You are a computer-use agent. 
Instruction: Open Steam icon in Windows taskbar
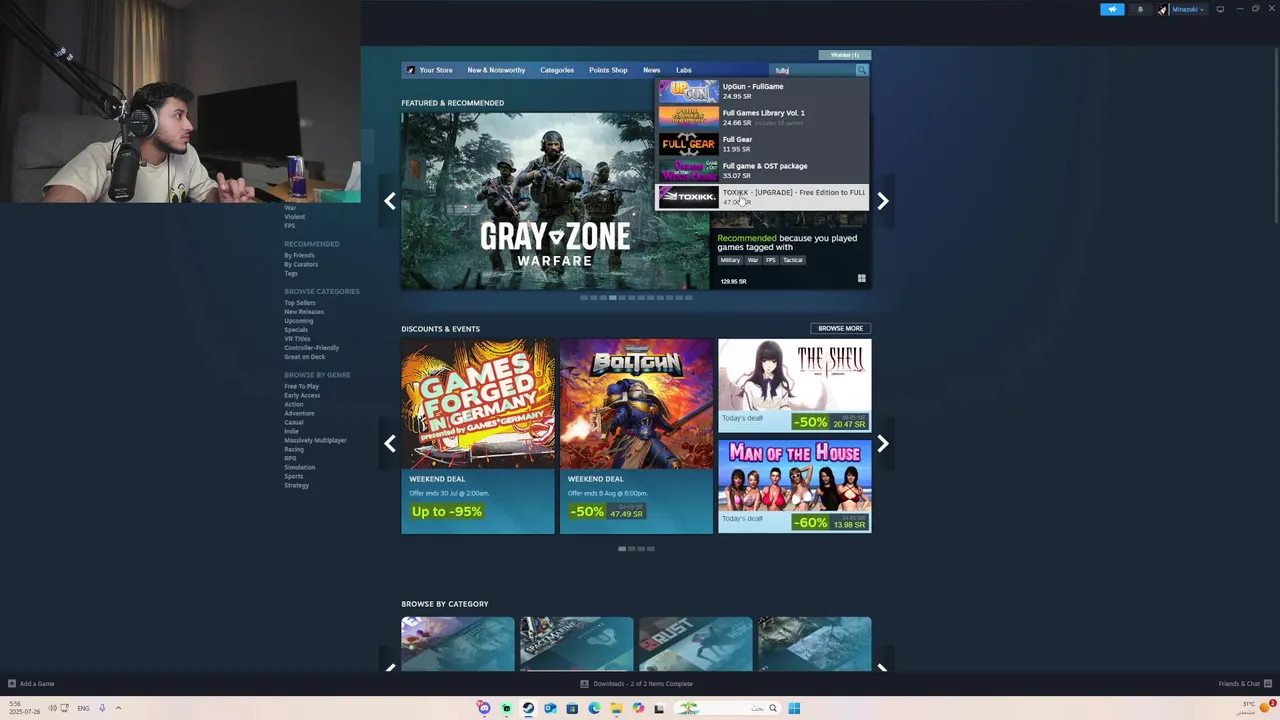click(x=528, y=708)
